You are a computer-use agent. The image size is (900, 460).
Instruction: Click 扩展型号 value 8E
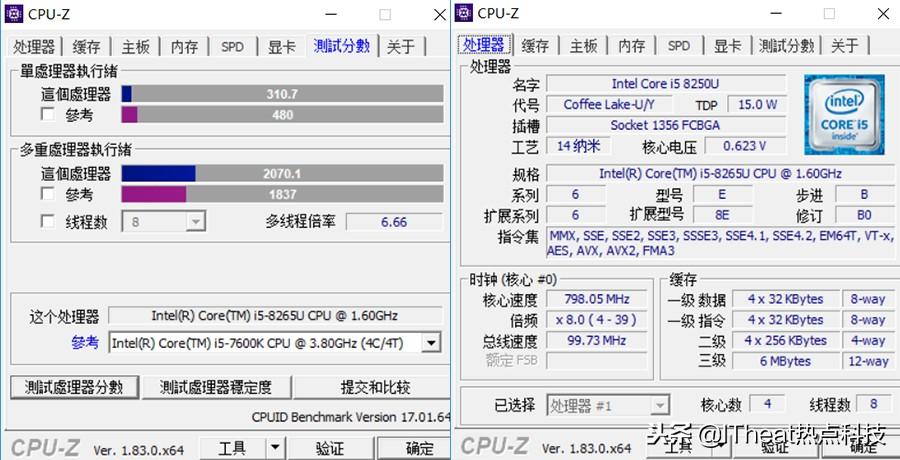(x=722, y=215)
